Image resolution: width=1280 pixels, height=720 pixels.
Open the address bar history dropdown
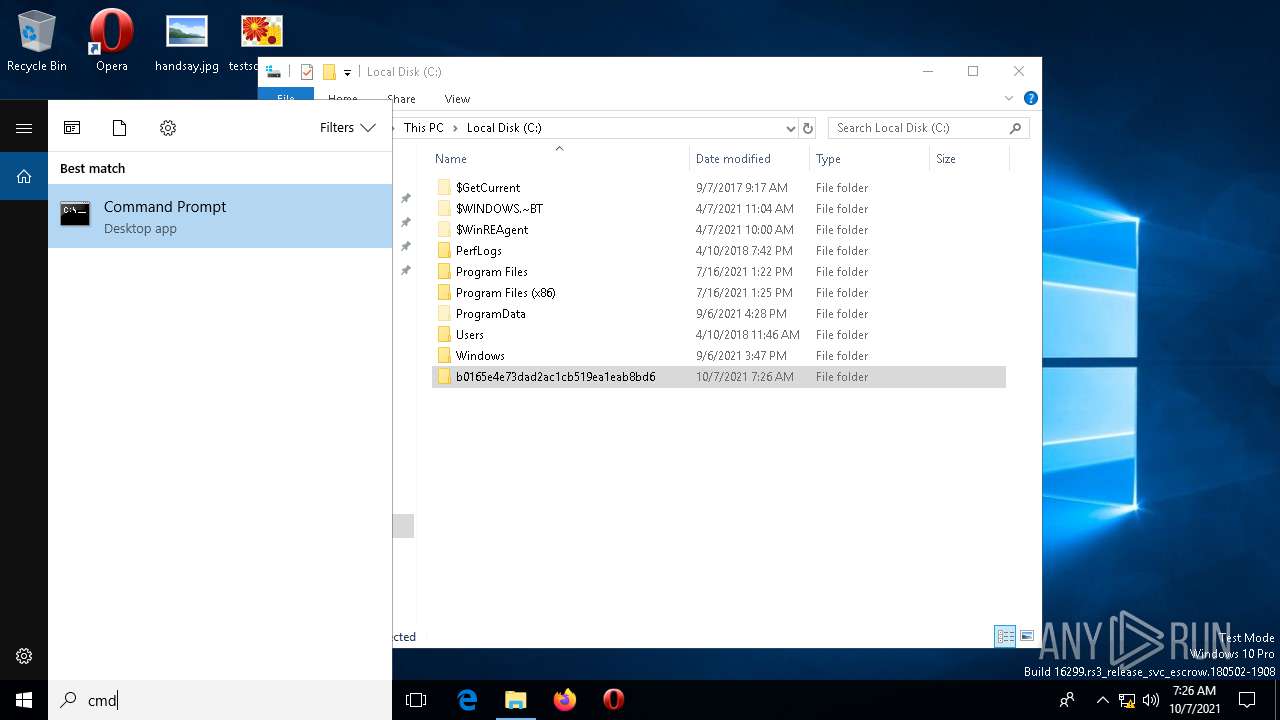pyautogui.click(x=790, y=128)
